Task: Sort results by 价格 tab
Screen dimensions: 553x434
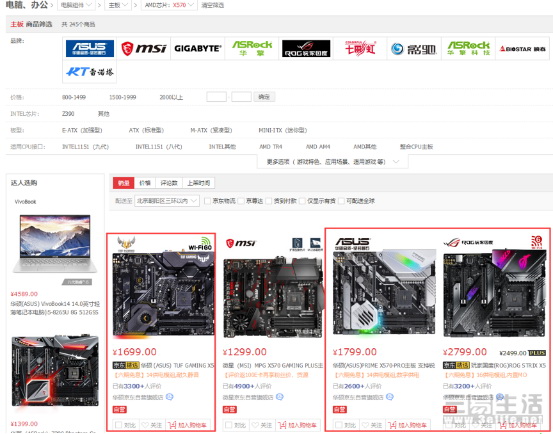Action: 145,183
